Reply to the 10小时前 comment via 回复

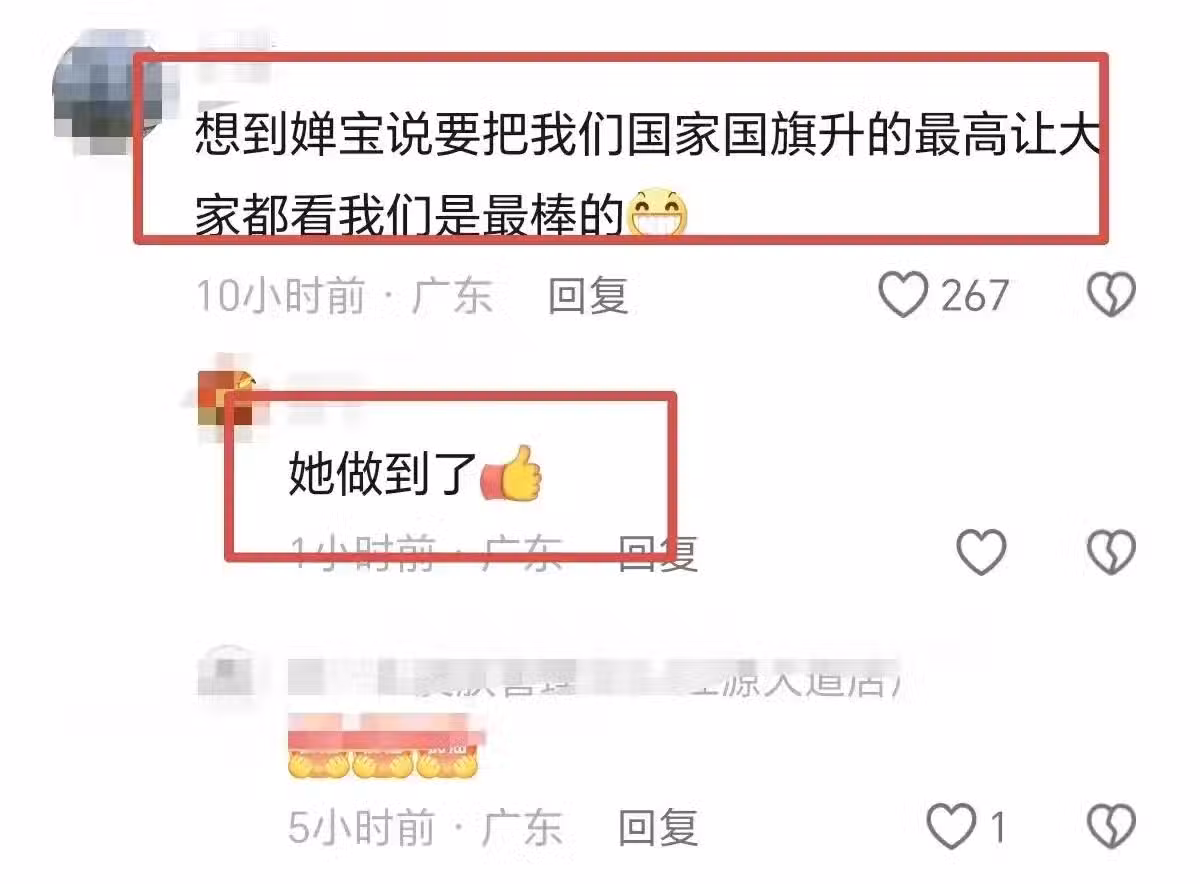pyautogui.click(x=588, y=296)
